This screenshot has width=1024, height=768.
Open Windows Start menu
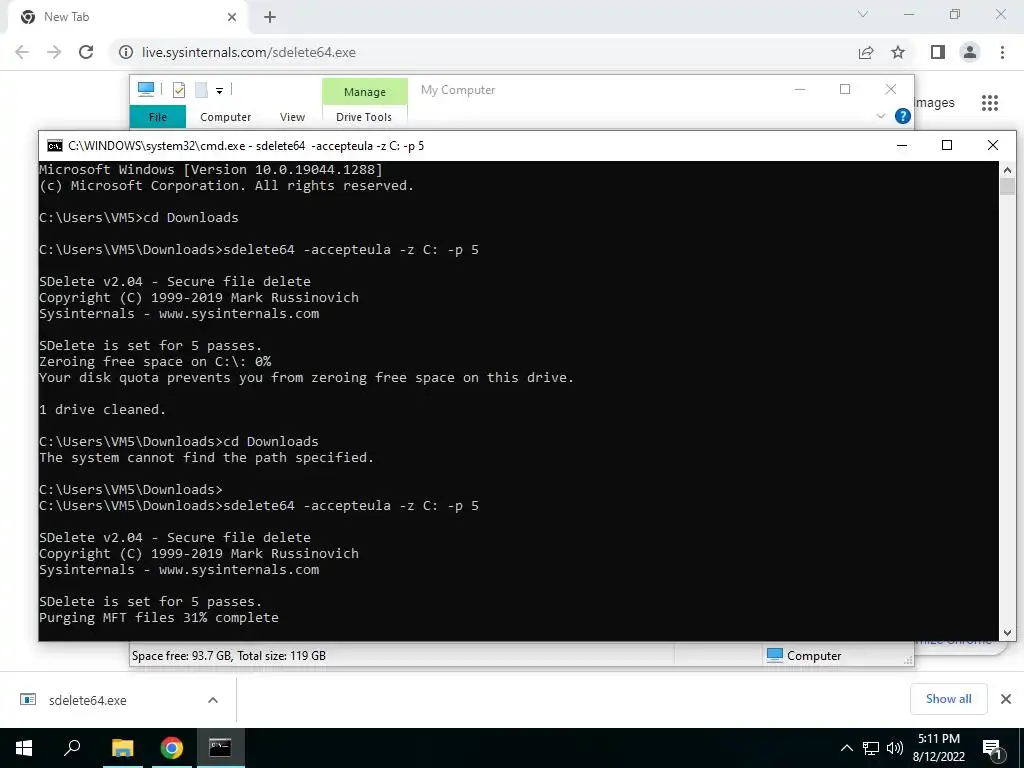click(x=24, y=748)
